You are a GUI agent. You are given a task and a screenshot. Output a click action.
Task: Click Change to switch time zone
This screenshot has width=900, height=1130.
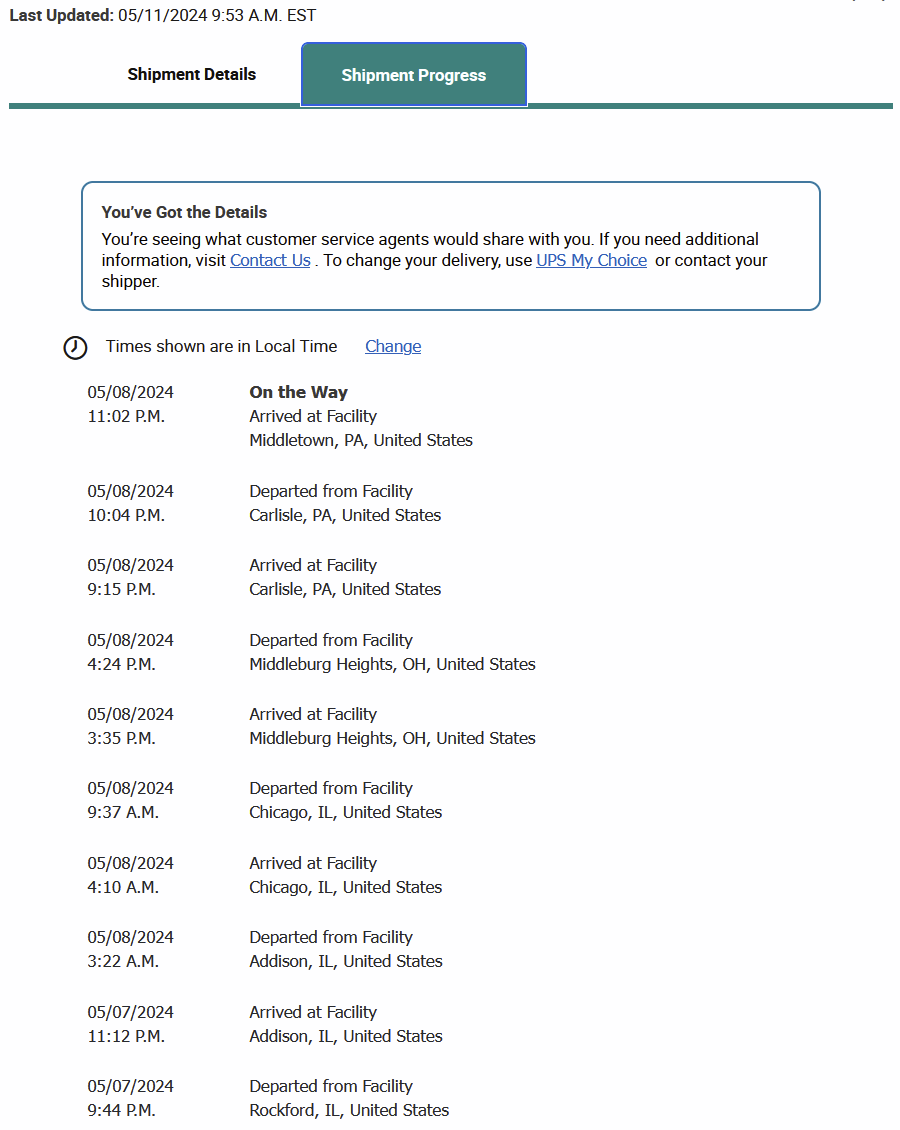(393, 346)
